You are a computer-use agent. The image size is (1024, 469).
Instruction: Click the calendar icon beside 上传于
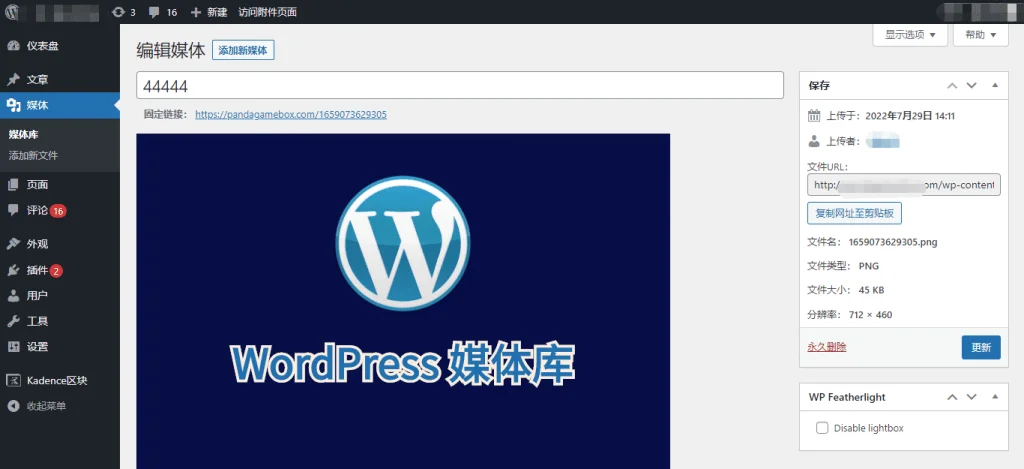pos(814,116)
